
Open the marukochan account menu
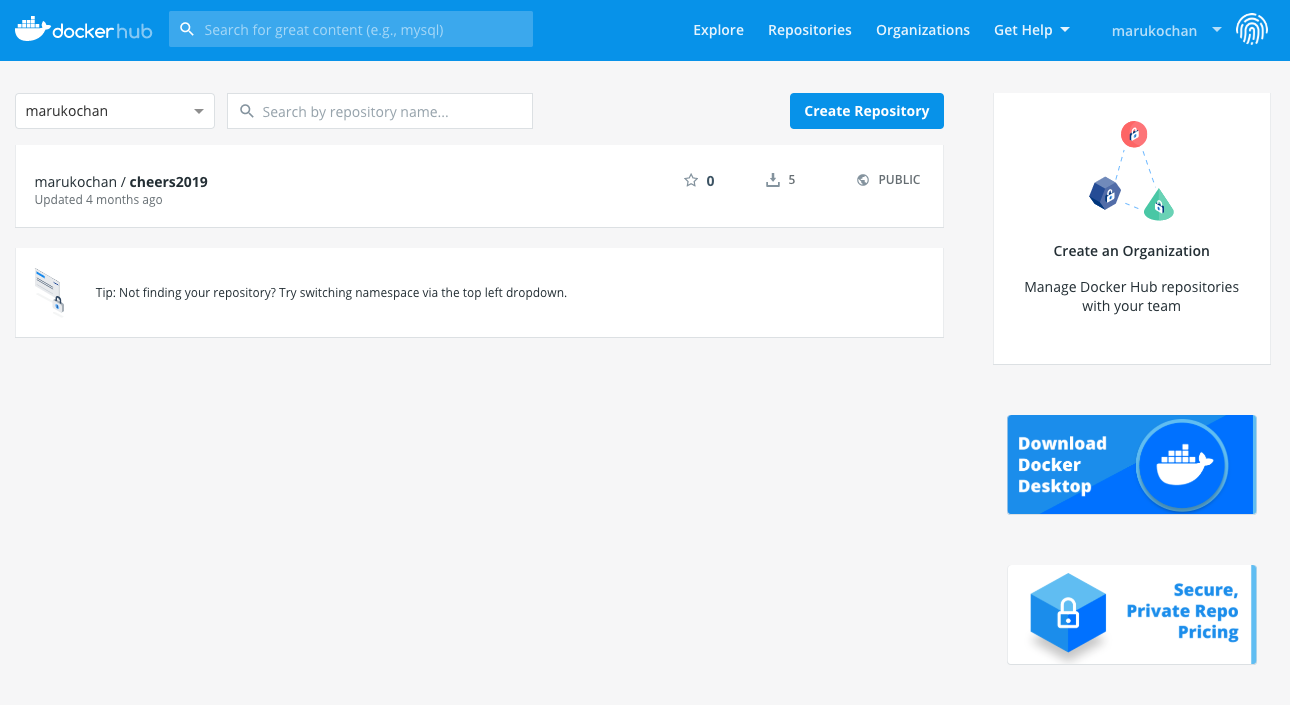pyautogui.click(x=1165, y=31)
